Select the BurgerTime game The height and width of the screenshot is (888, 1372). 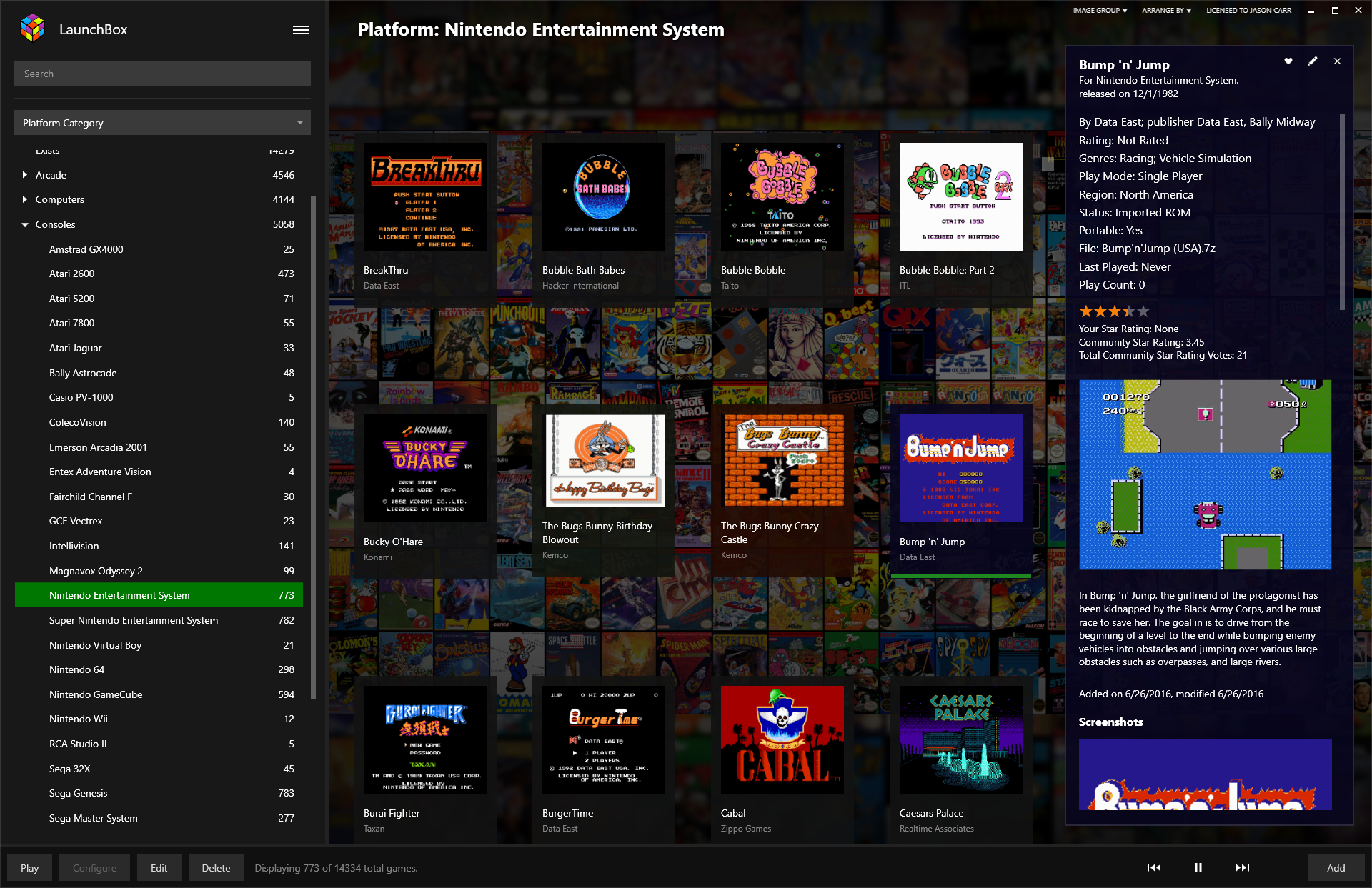pos(604,739)
